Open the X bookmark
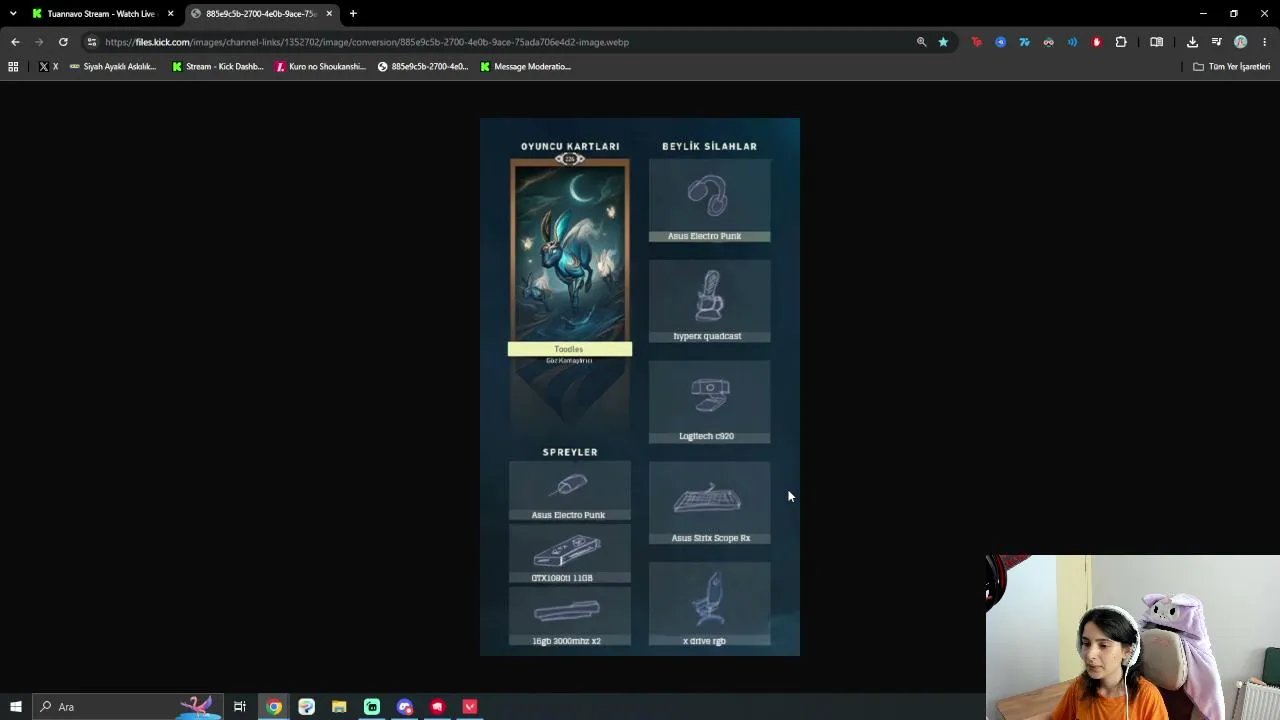1280x720 pixels. coord(48,67)
